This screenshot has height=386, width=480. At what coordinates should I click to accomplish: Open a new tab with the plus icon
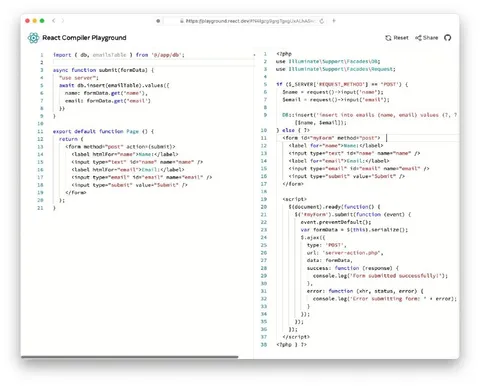pyautogui.click(x=334, y=21)
